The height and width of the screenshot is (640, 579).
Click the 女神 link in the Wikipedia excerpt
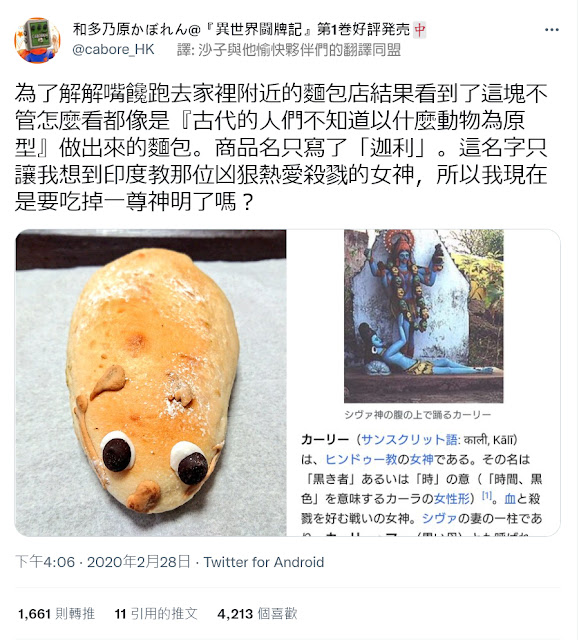point(421,459)
